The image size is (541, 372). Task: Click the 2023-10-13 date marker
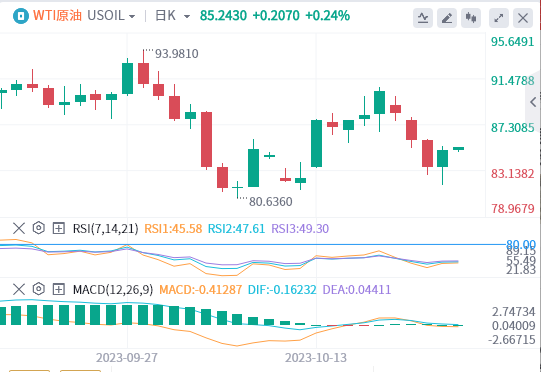316,358
